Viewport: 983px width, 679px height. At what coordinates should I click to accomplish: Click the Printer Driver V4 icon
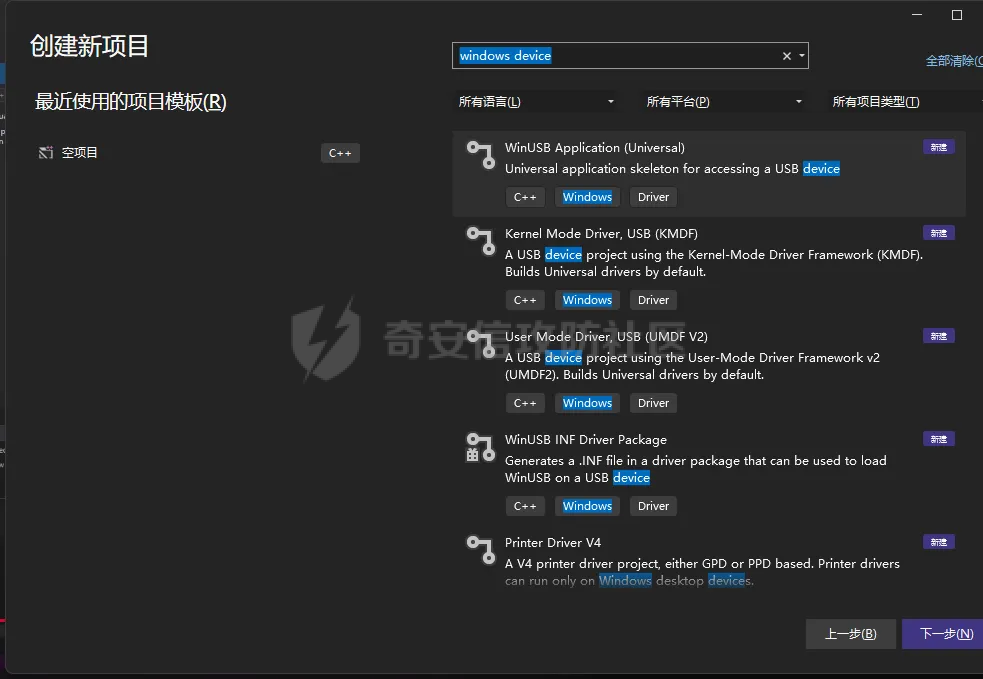coord(480,549)
